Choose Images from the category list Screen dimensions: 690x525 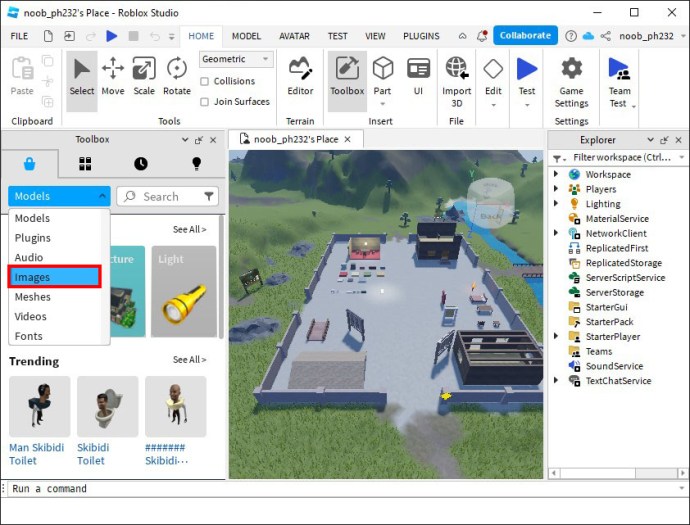55,277
